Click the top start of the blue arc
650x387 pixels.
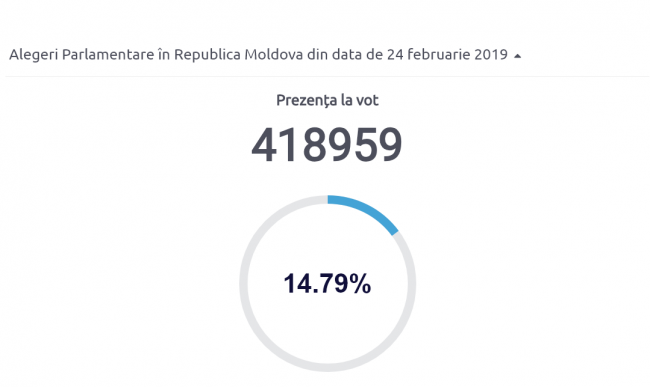330,199
